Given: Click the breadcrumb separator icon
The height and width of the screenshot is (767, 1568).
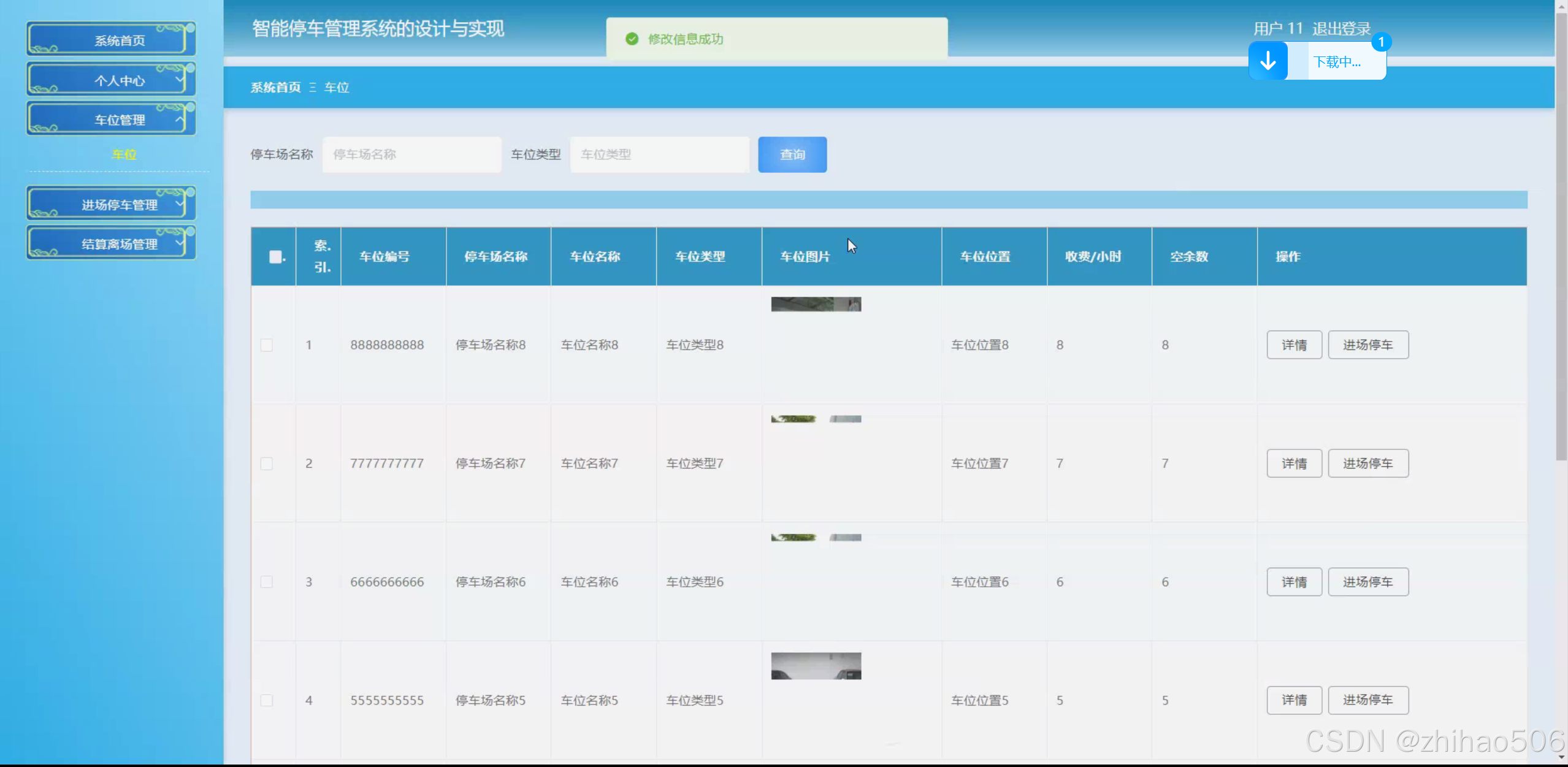Looking at the screenshot, I should (x=313, y=88).
